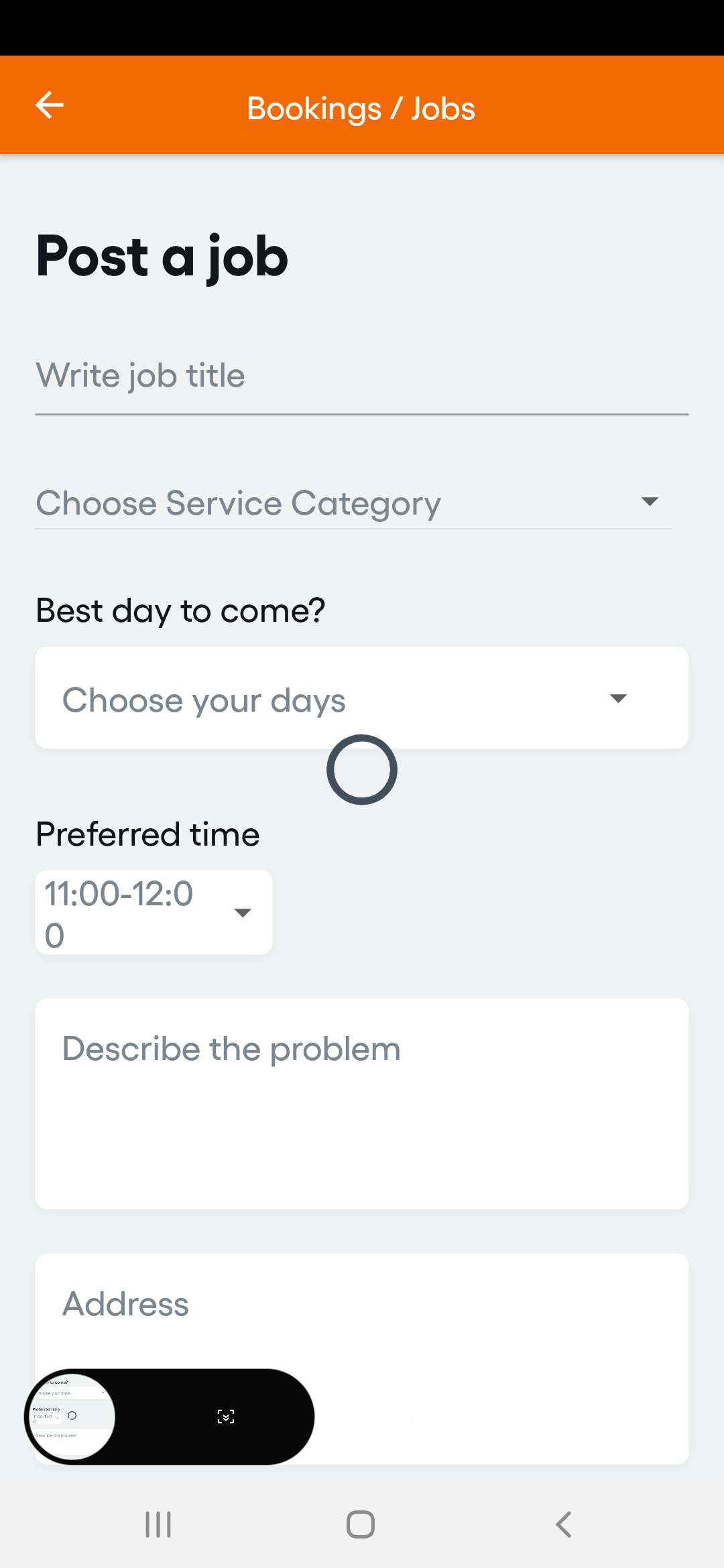Screen dimensions: 724x1568
Task: Open the screenshot preview thumbnail
Action: (72, 1415)
